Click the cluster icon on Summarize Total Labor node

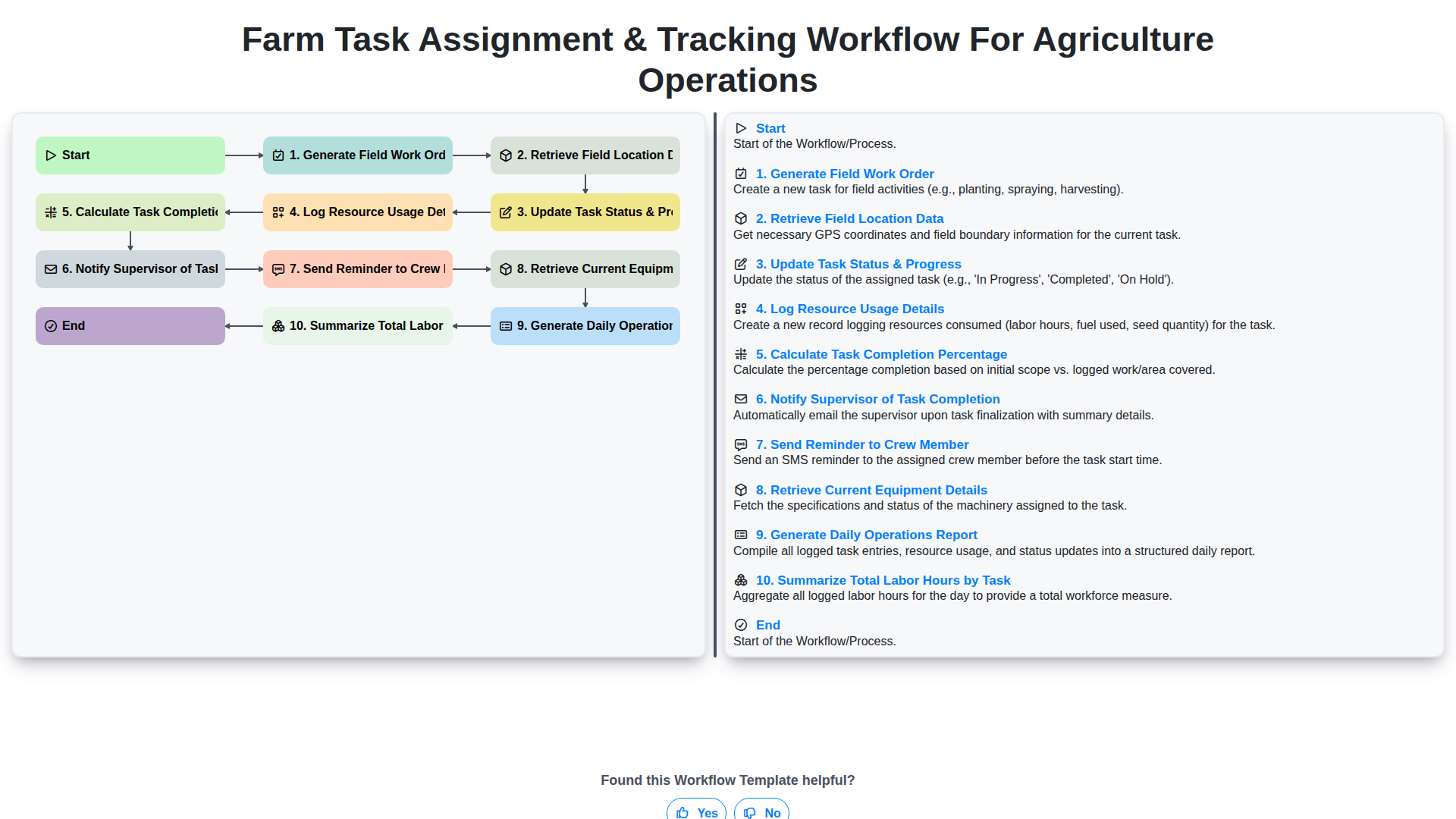coord(278,325)
